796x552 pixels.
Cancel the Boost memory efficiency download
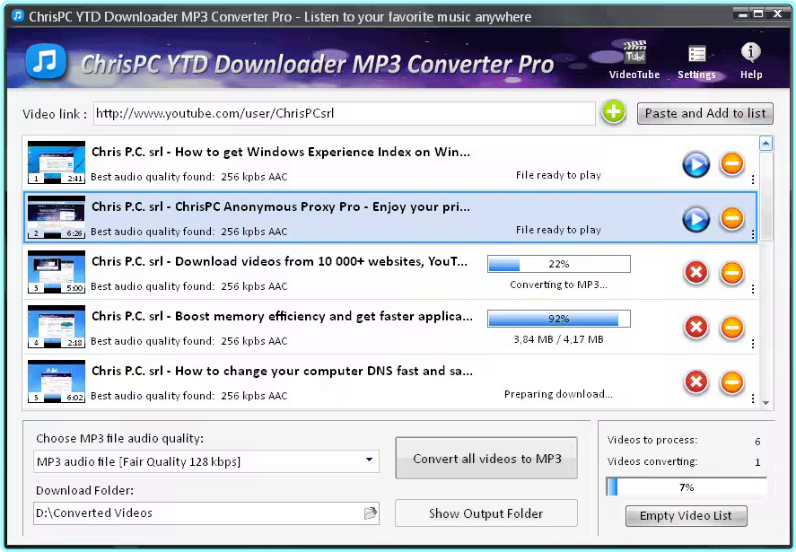pyautogui.click(x=696, y=328)
